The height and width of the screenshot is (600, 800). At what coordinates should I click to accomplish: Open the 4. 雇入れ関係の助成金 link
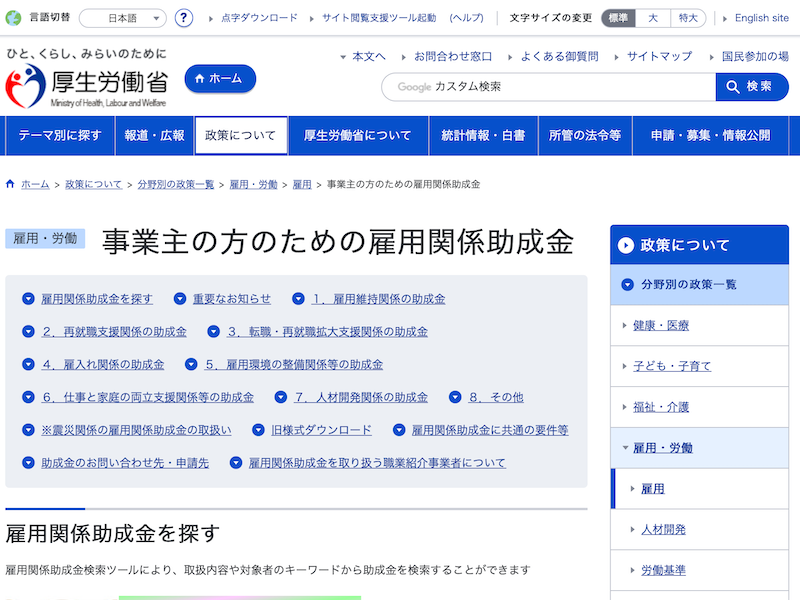(x=103, y=365)
